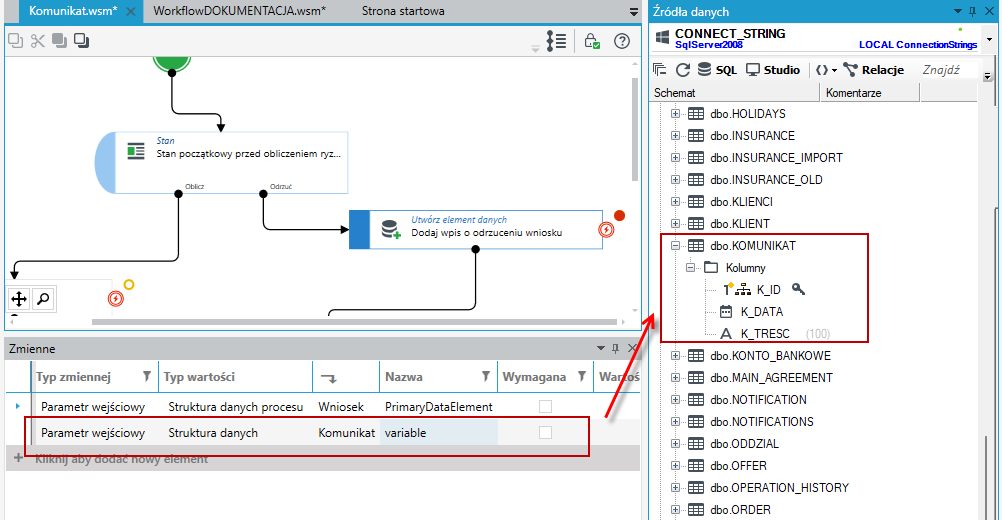1002x520 pixels.
Task: Click the red lightning icon on Dodaj wpis step
Action: pos(606,229)
